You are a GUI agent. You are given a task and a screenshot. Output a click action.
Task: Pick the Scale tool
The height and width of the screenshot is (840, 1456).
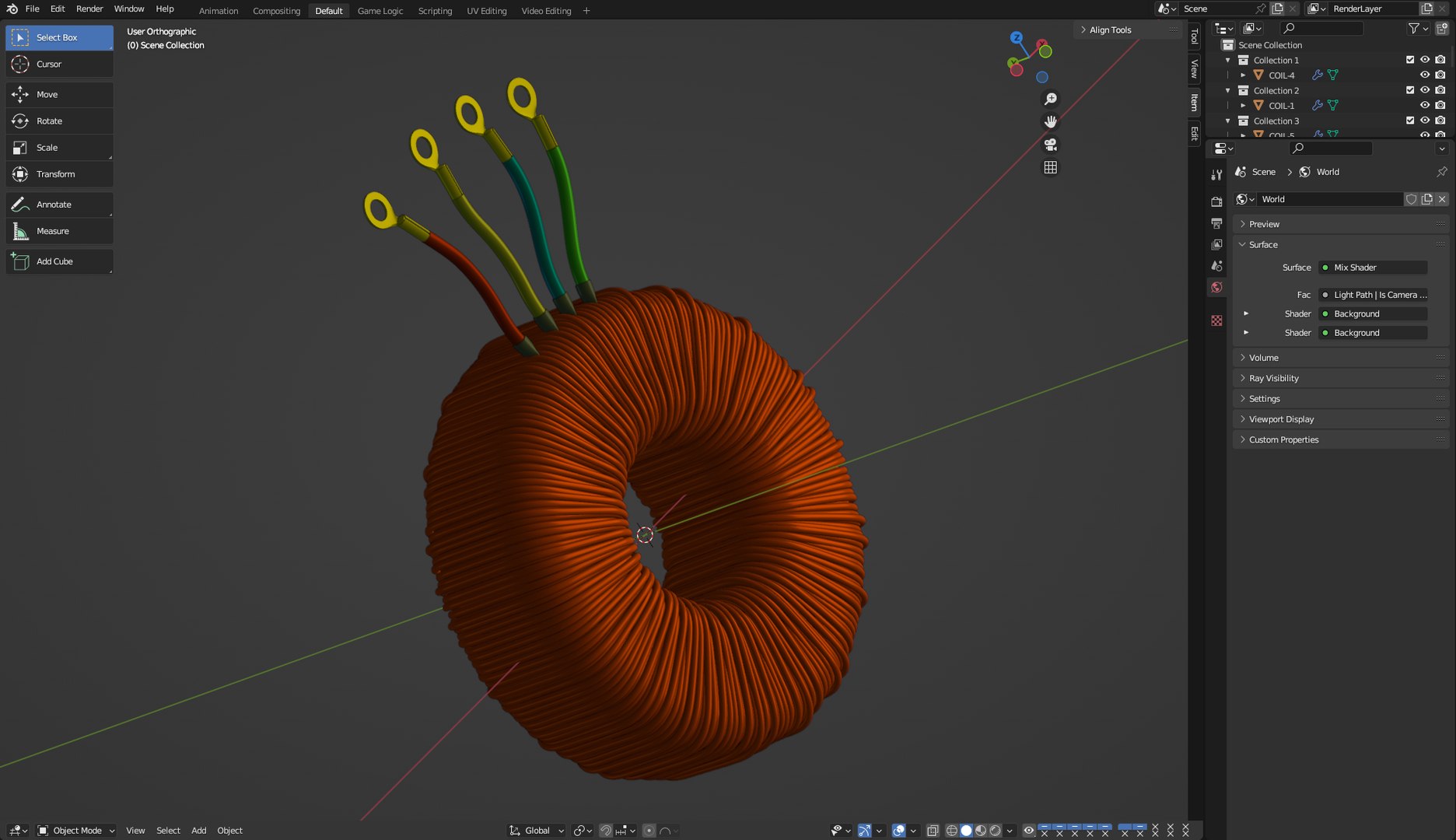coord(59,147)
